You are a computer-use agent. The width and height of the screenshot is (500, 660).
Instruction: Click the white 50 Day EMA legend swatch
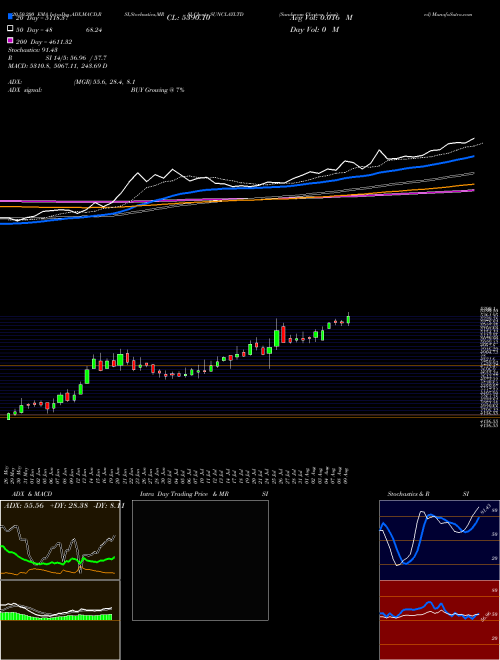click(x=10, y=29)
